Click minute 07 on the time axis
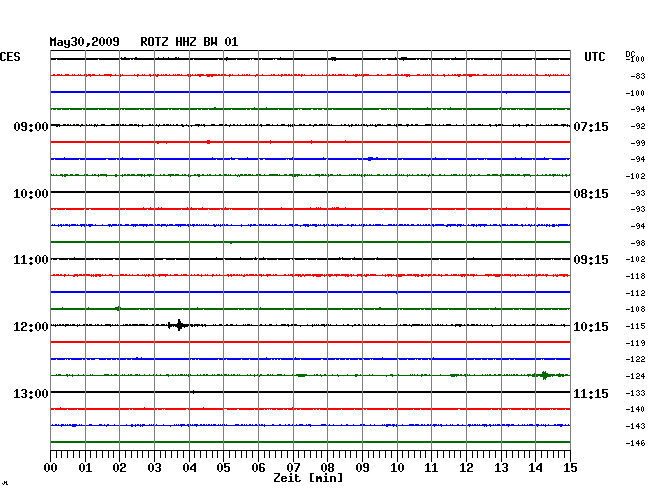 293,468
